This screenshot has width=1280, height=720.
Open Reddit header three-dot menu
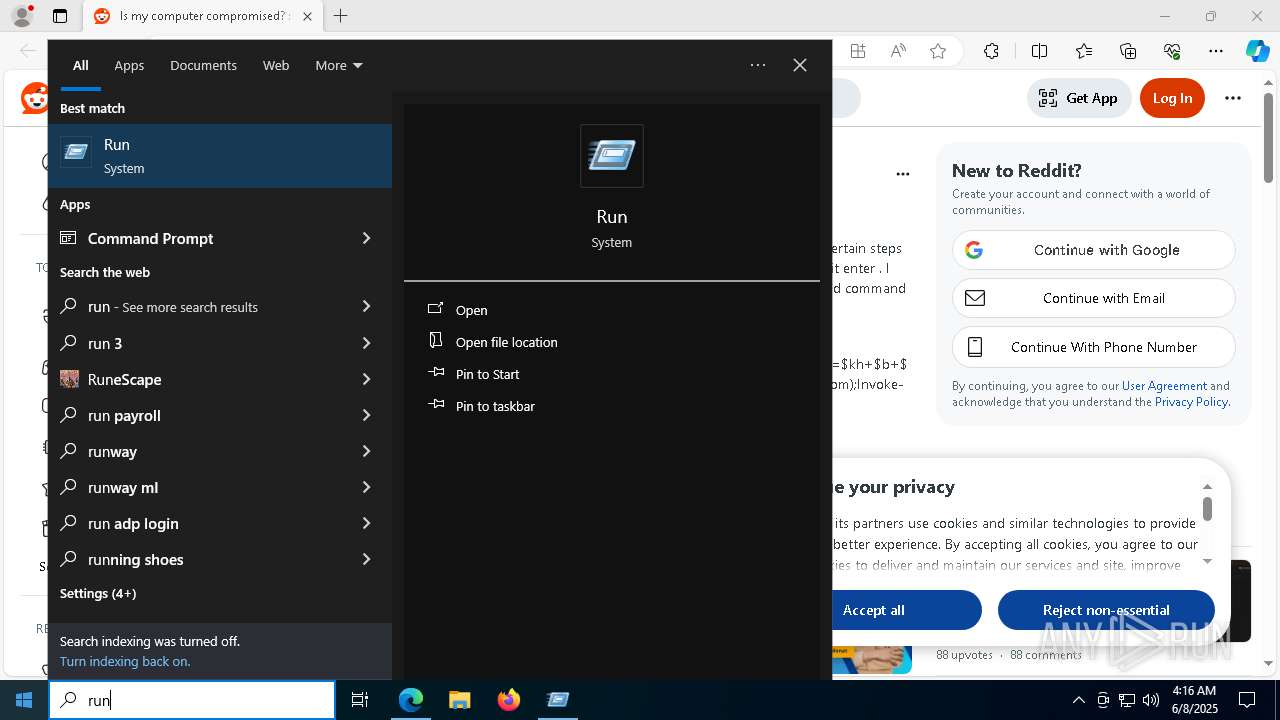coord(1233,98)
